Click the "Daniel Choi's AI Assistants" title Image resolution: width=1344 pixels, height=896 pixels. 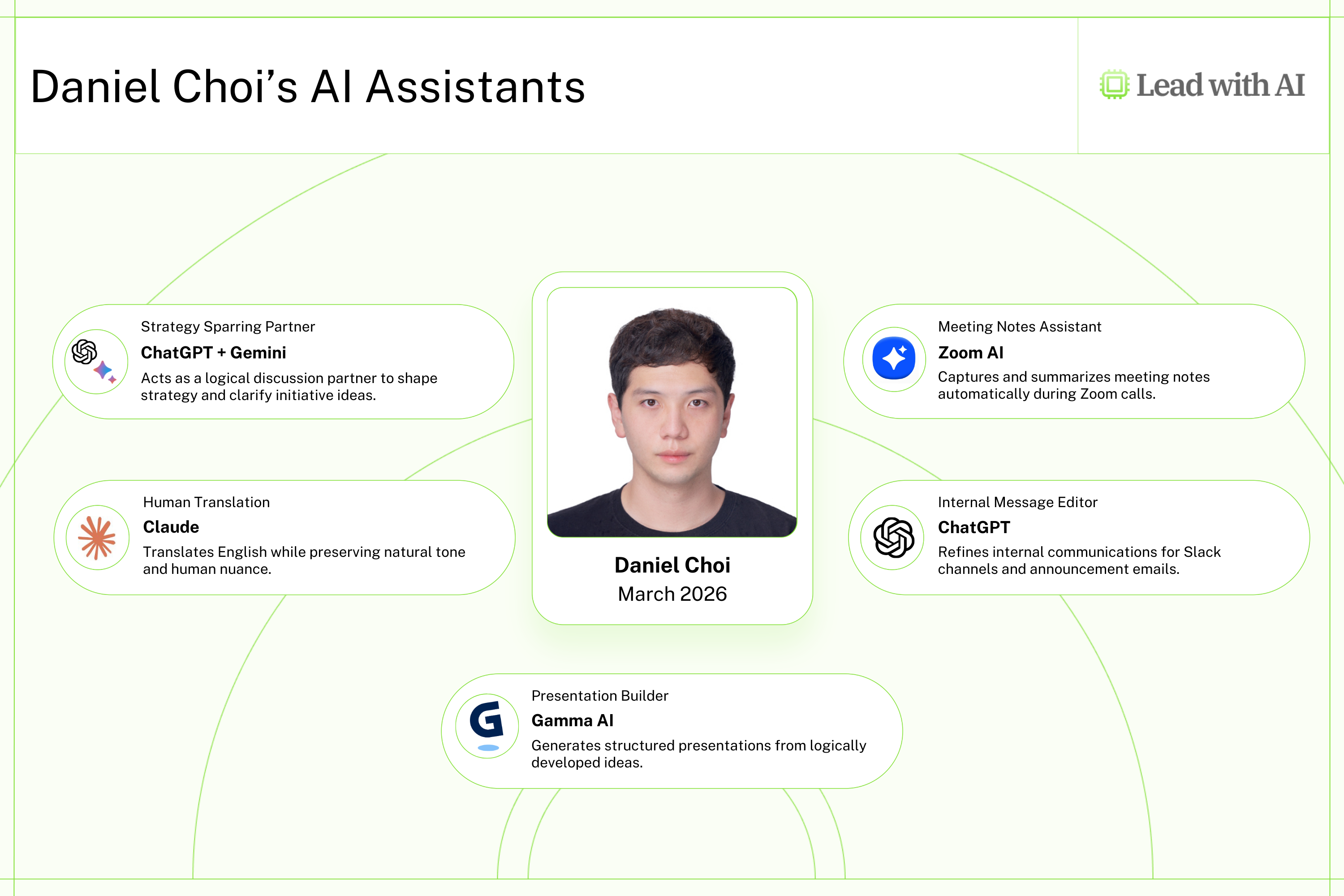click(x=308, y=87)
